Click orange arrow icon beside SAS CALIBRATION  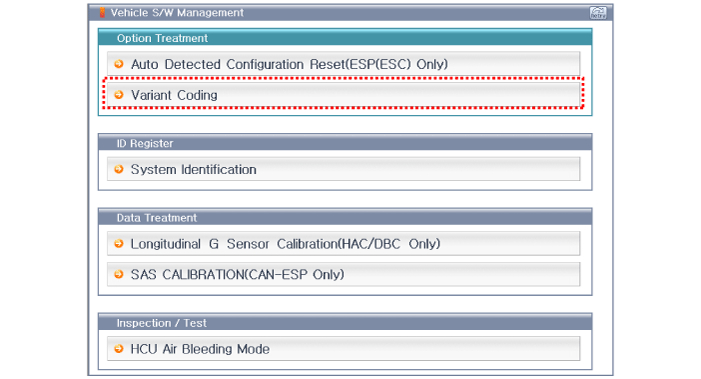[118, 274]
